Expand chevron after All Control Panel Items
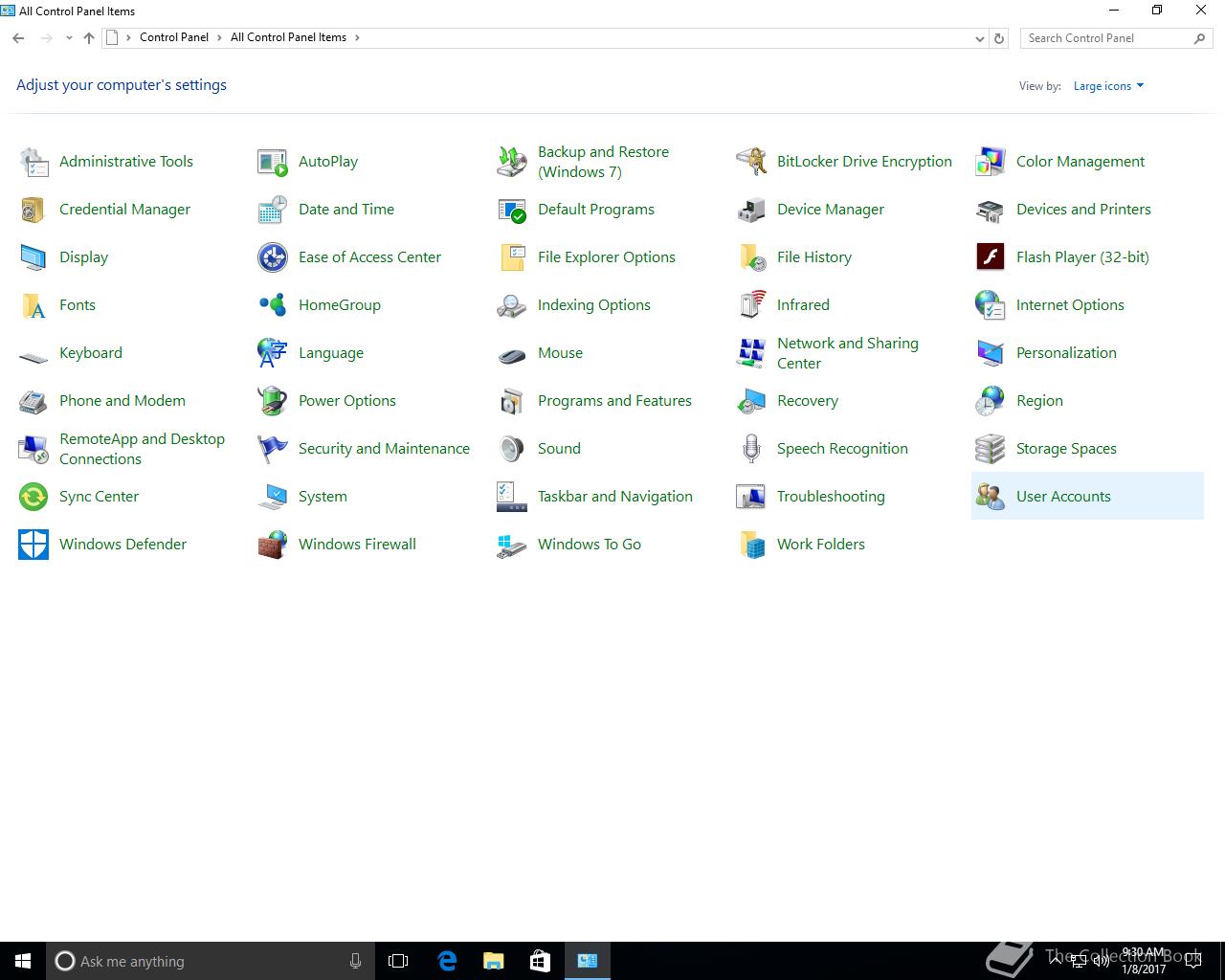The image size is (1225, 980). (x=357, y=37)
